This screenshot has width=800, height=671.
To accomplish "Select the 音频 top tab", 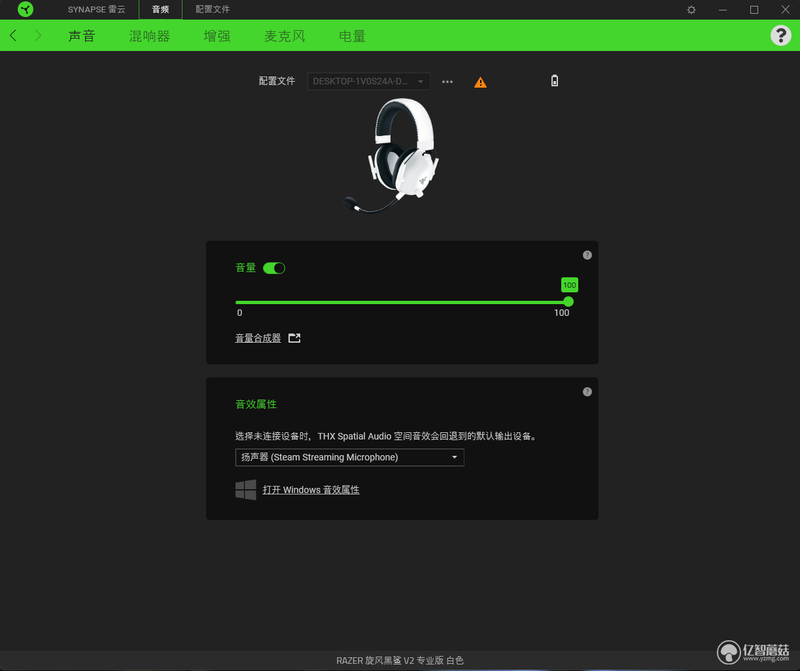I will (160, 9).
